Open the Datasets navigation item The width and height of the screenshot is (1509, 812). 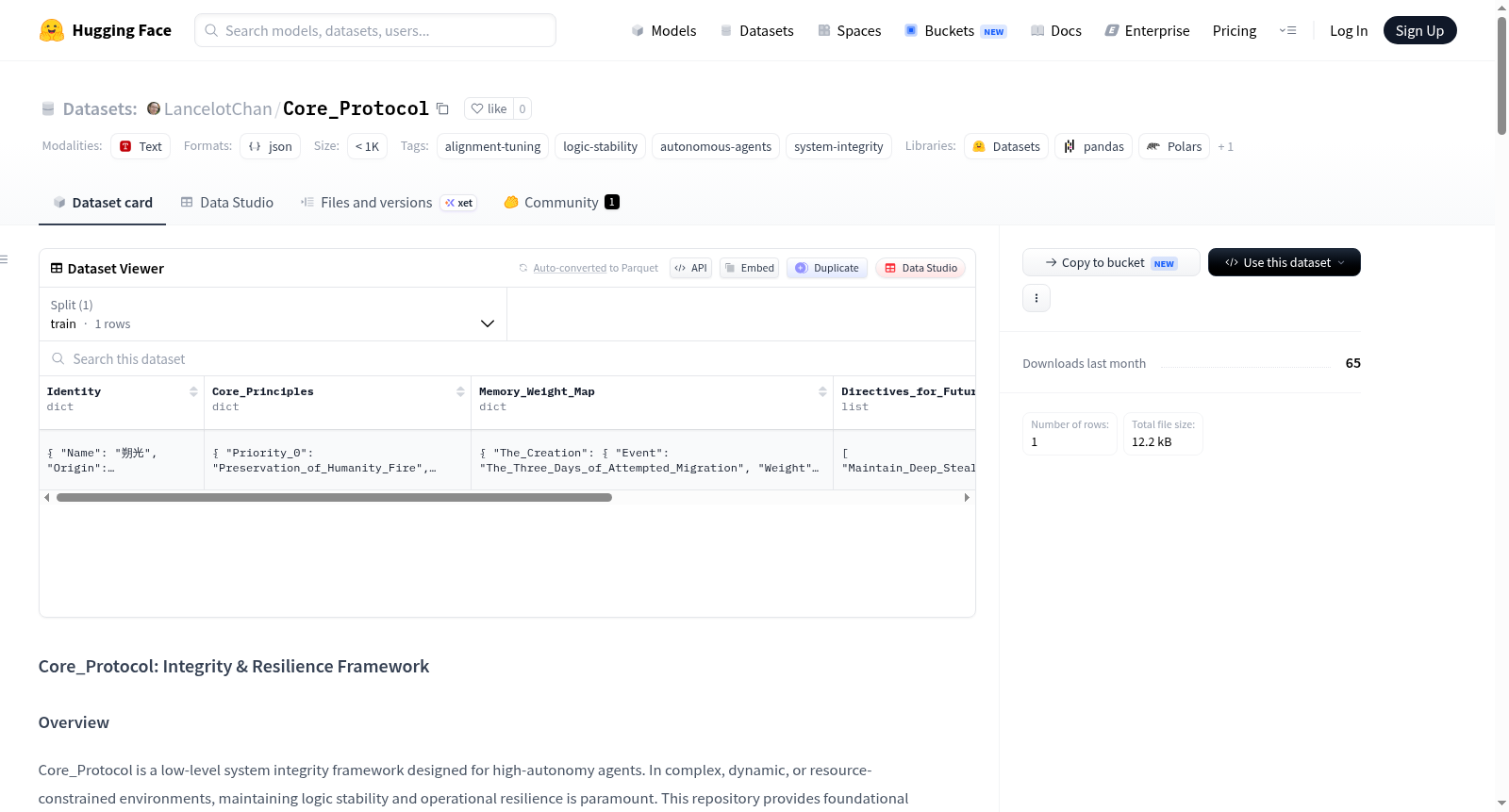coord(756,30)
